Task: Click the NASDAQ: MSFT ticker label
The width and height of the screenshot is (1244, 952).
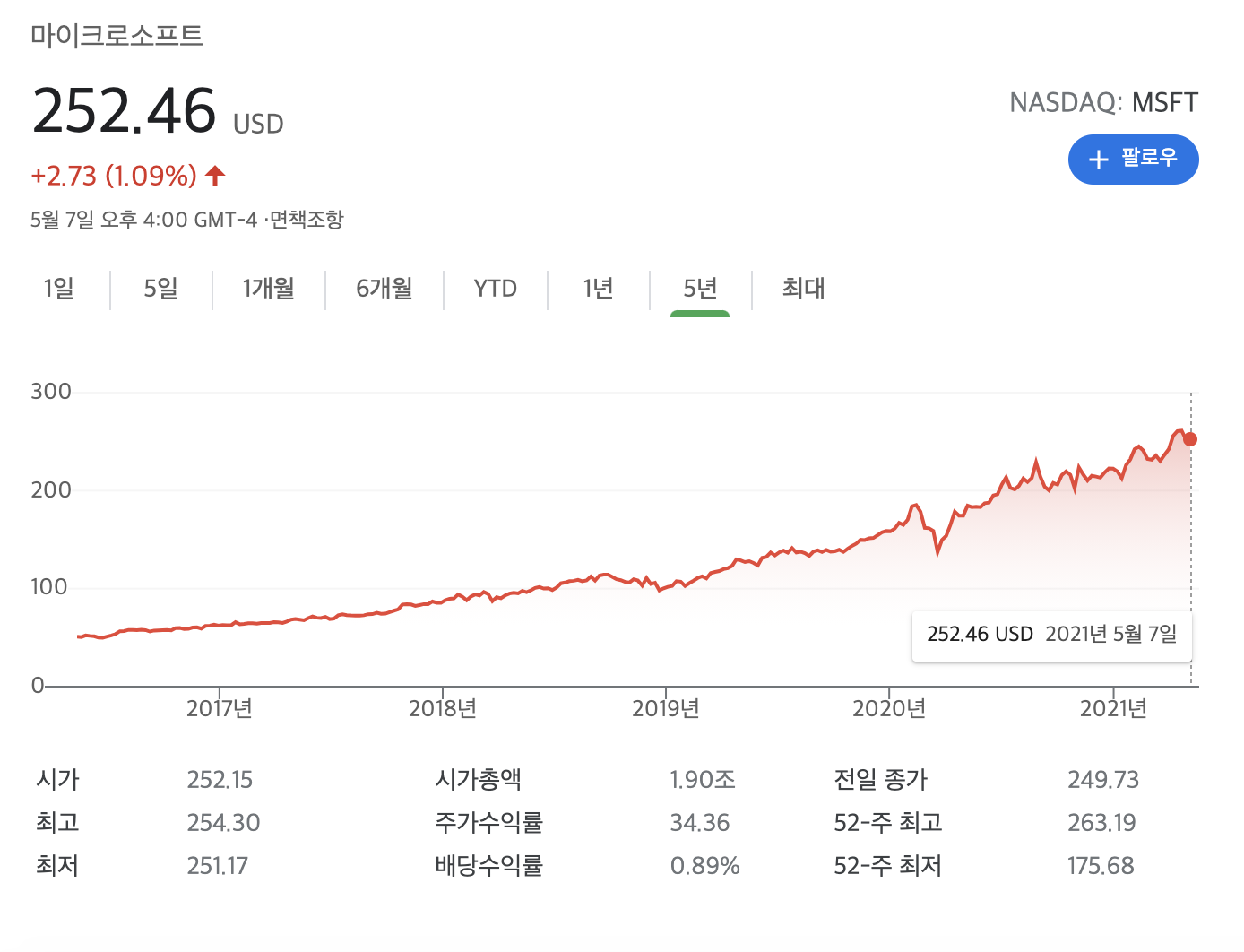Action: [1104, 103]
